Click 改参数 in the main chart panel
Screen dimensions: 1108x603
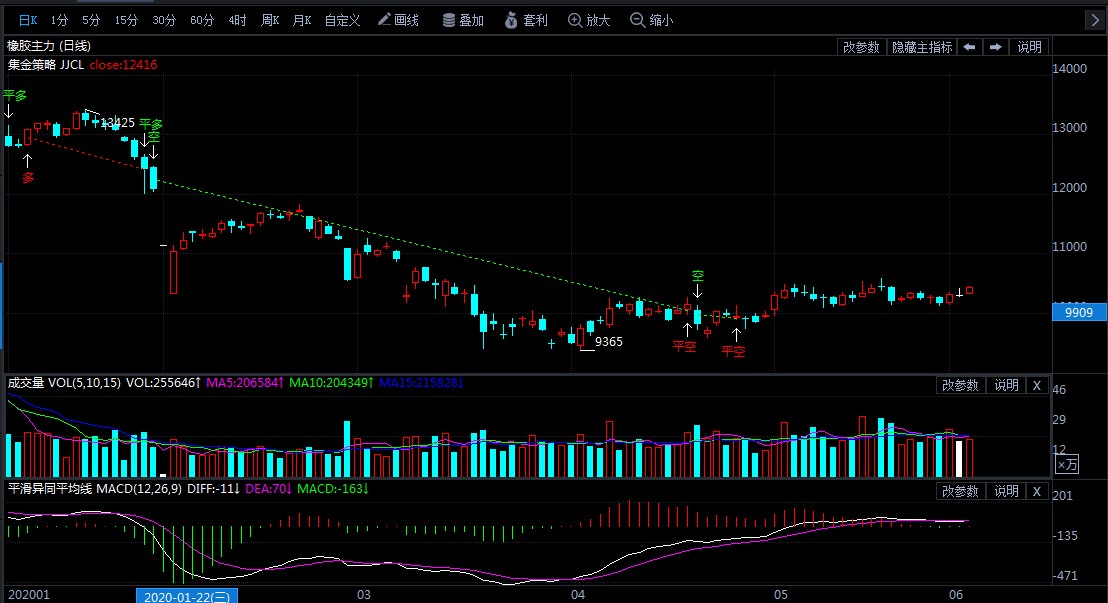pyautogui.click(x=861, y=47)
